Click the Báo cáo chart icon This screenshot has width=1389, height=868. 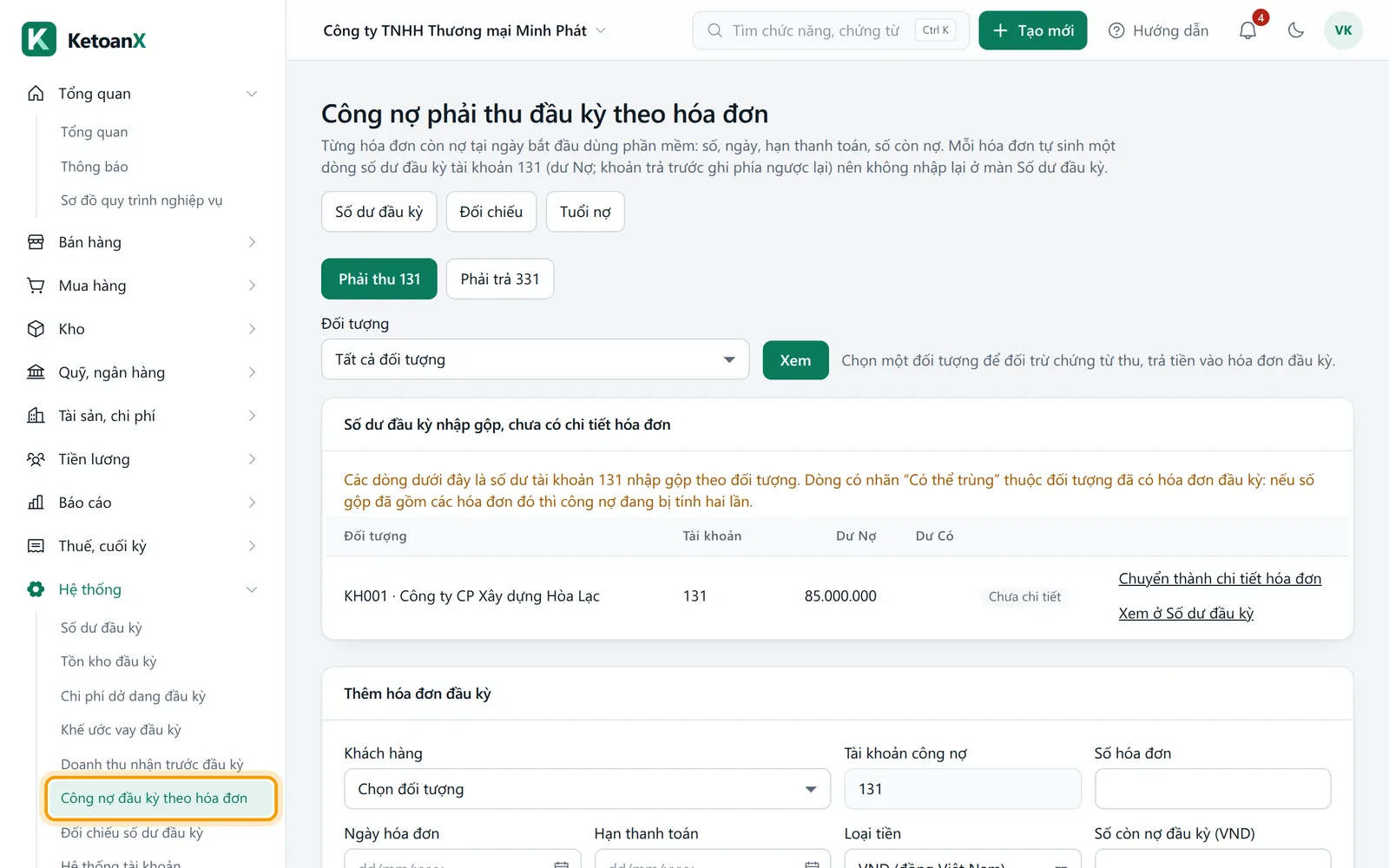[36, 503]
